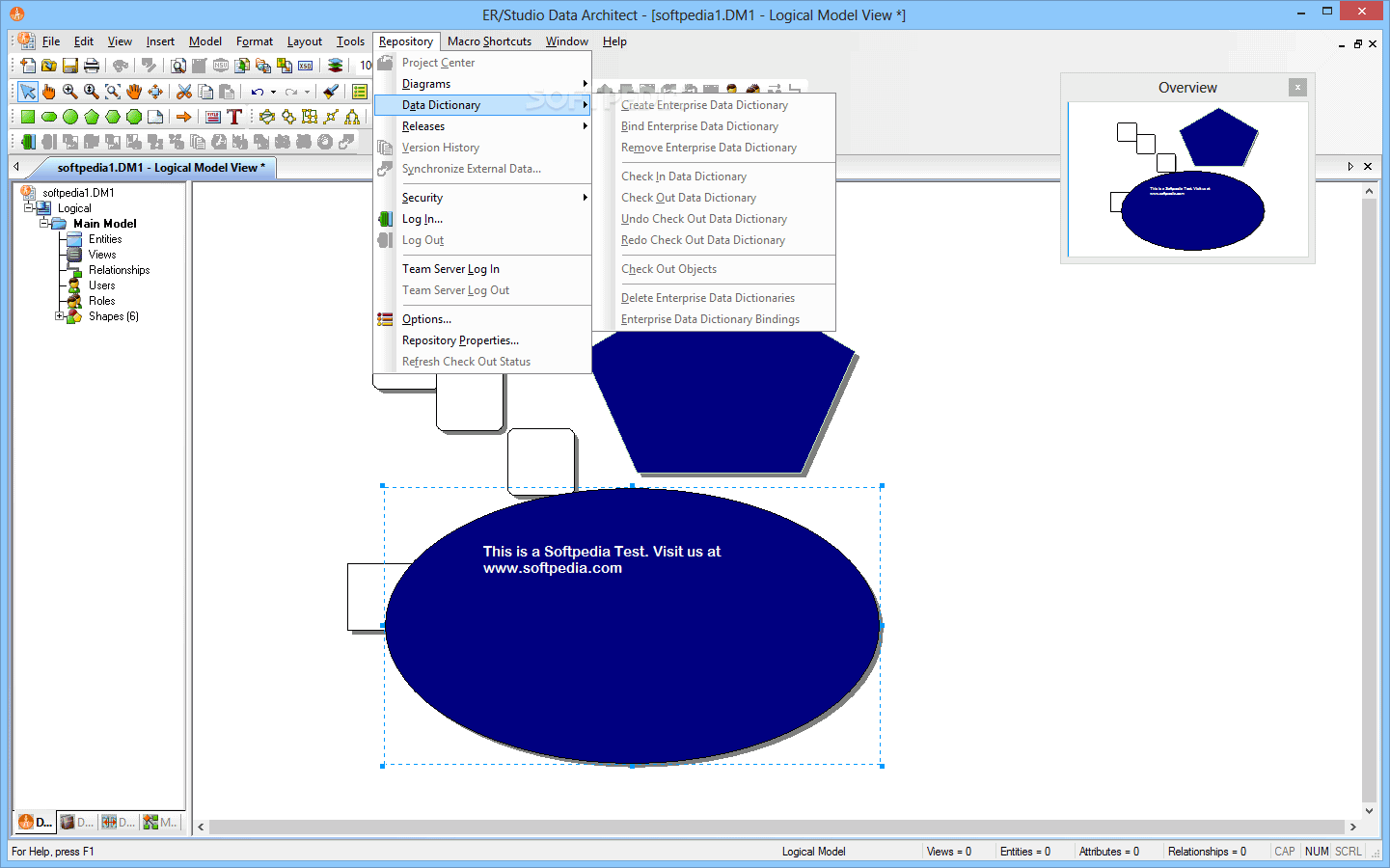Choose Options... from Repository menu
1390x868 pixels.
click(482, 319)
